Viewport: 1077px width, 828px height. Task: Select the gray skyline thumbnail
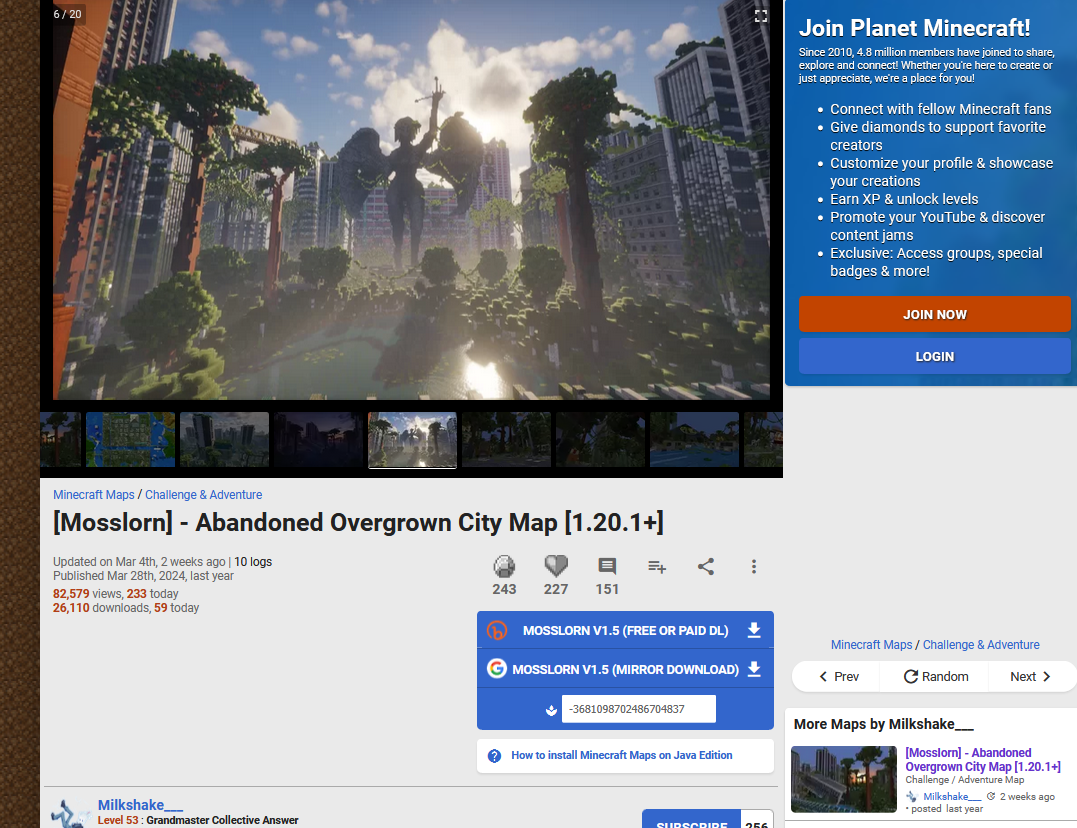[x=225, y=440]
